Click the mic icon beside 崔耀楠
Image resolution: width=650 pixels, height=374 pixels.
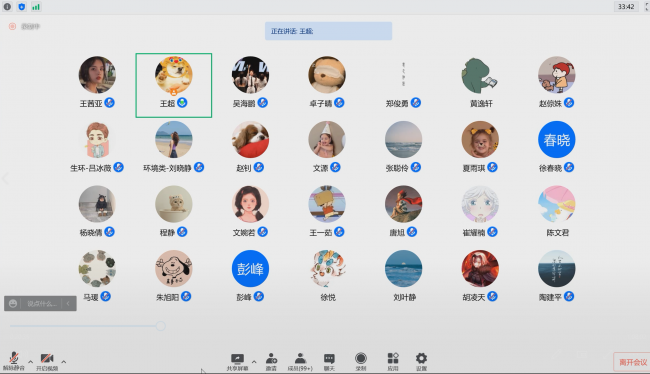[492, 232]
